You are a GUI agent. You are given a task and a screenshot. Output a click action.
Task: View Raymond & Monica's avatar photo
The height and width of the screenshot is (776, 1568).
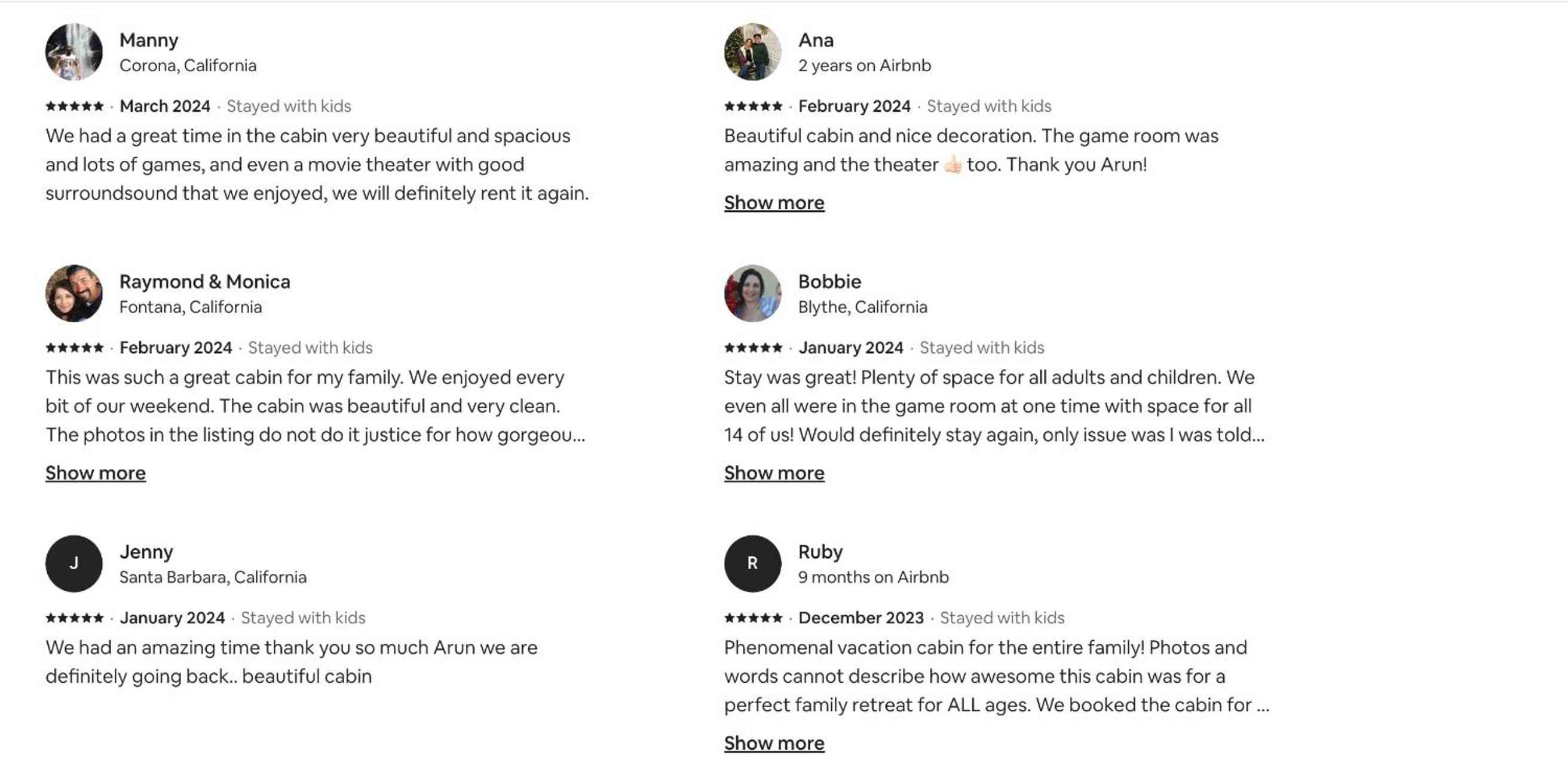[x=73, y=294]
